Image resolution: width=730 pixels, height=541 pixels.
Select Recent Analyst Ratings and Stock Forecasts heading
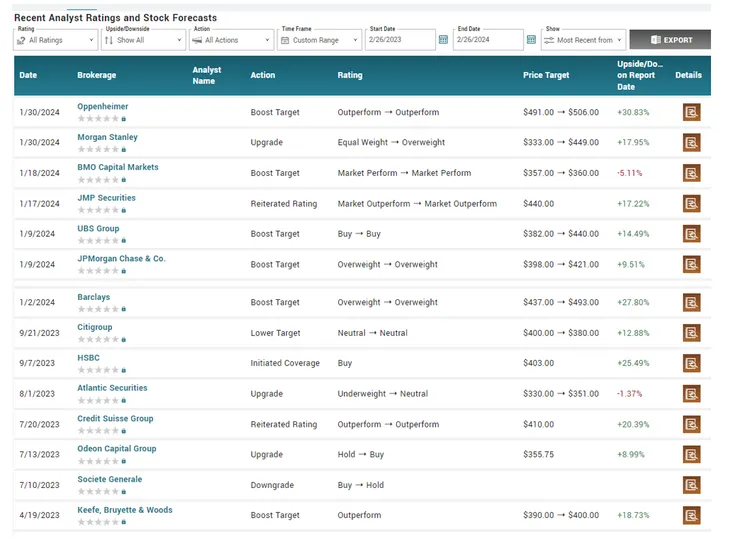point(115,18)
